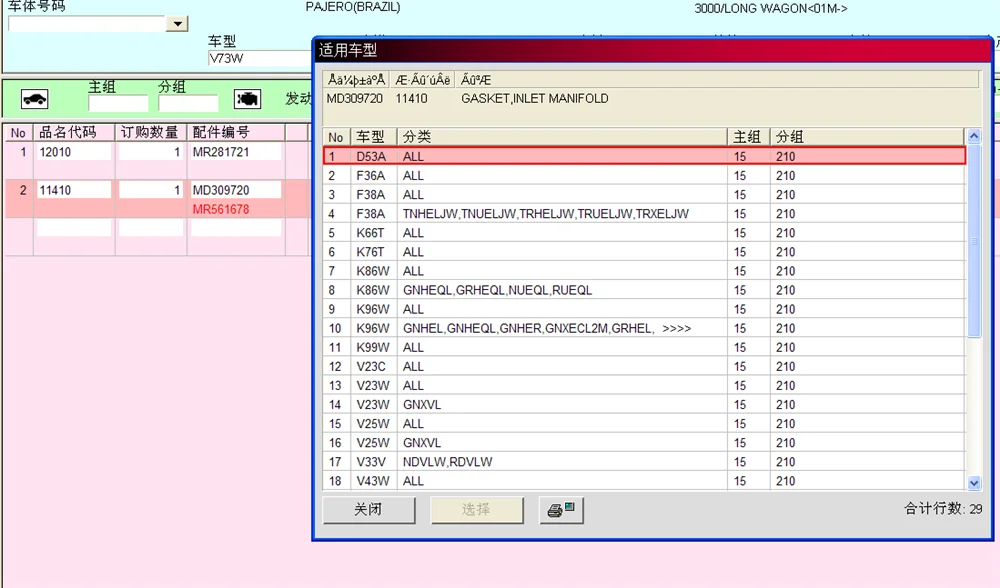This screenshot has height=588, width=1000.
Task: Click the 分组 column header in dialog
Action: (x=868, y=136)
